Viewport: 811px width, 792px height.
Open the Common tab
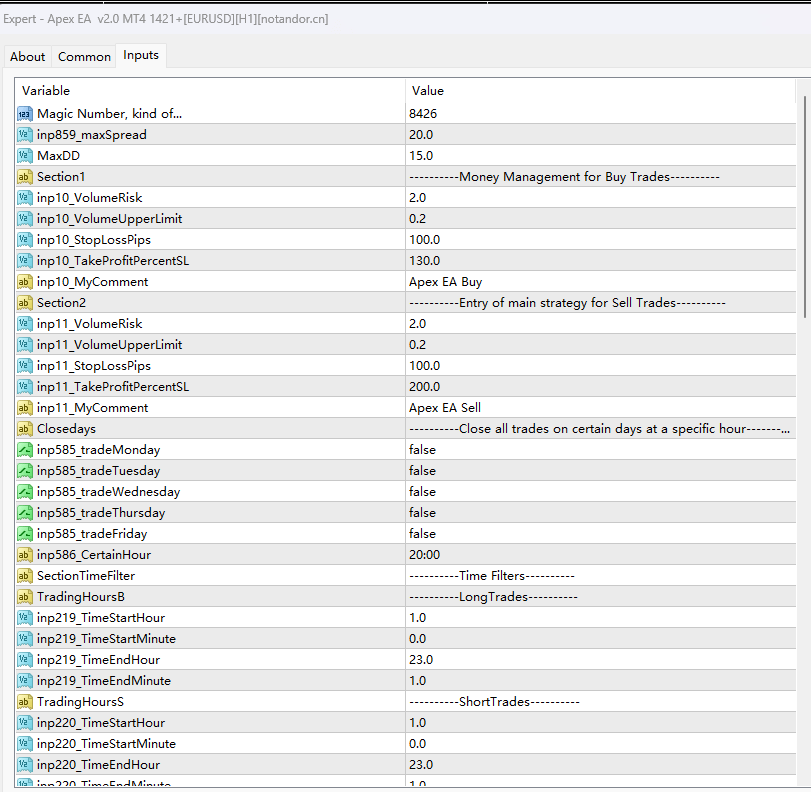pos(84,57)
